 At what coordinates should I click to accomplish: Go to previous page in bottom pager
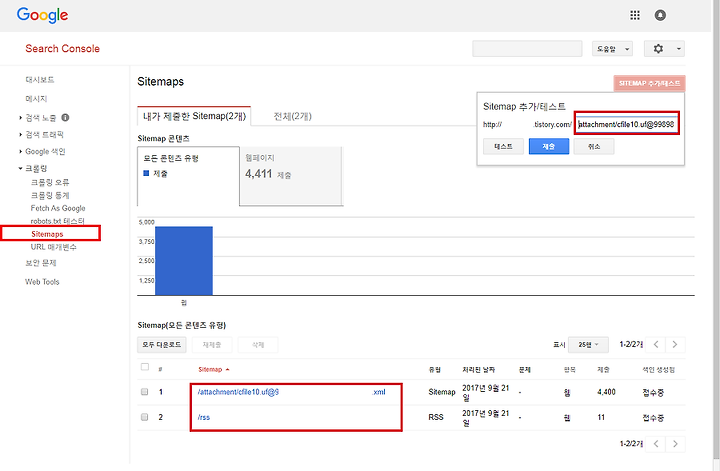pos(656,443)
